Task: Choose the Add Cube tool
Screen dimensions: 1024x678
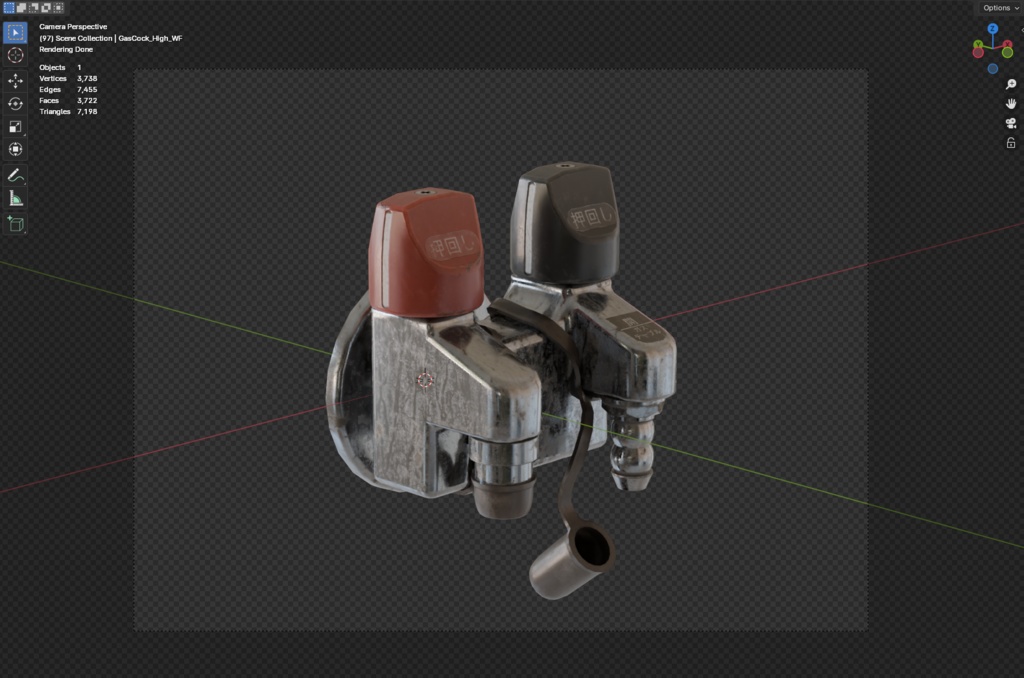Action: (x=16, y=224)
